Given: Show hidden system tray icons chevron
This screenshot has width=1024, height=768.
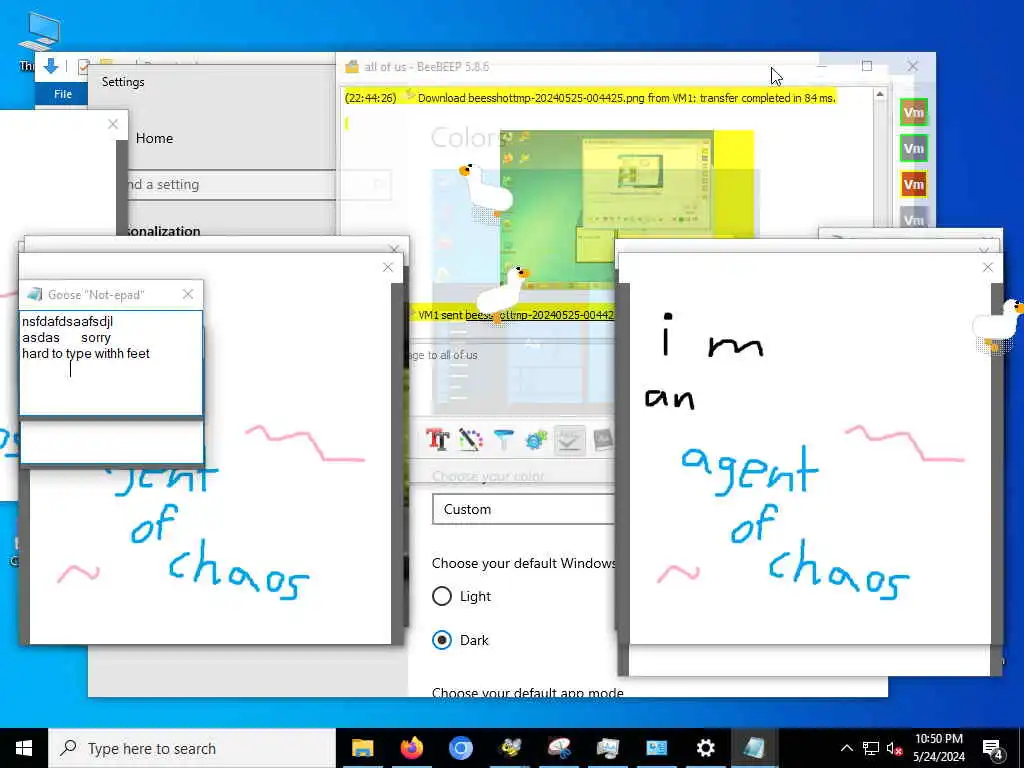Looking at the screenshot, I should (846, 748).
